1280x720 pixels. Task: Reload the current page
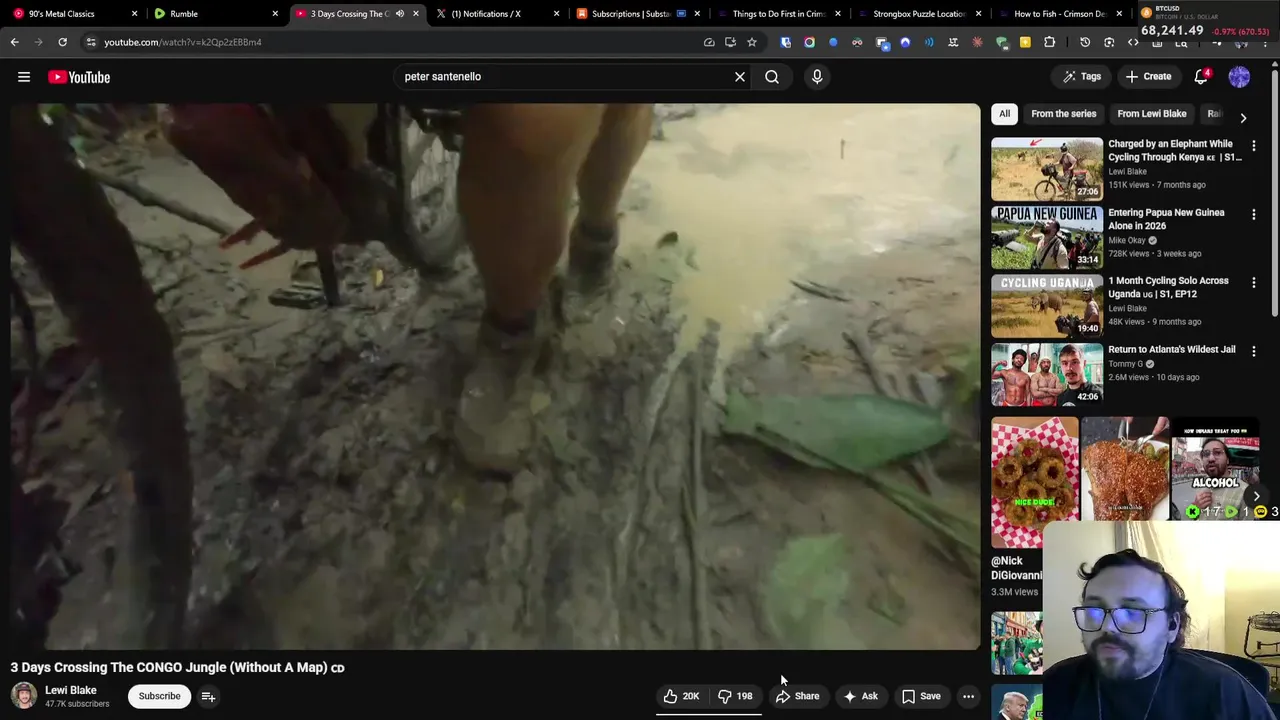[62, 42]
